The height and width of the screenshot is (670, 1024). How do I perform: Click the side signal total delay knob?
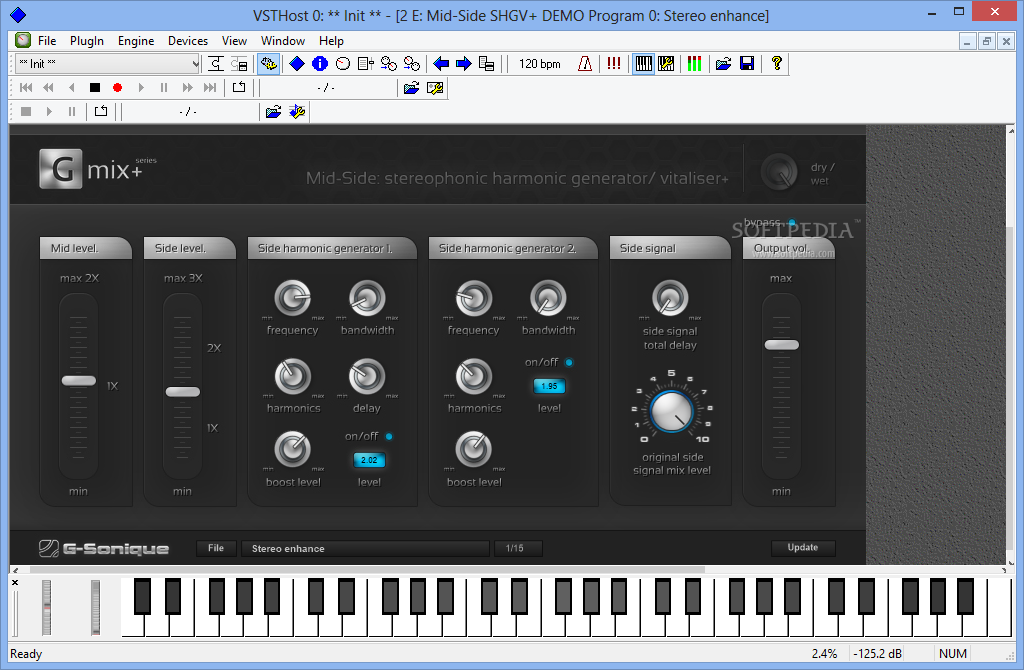tap(670, 298)
